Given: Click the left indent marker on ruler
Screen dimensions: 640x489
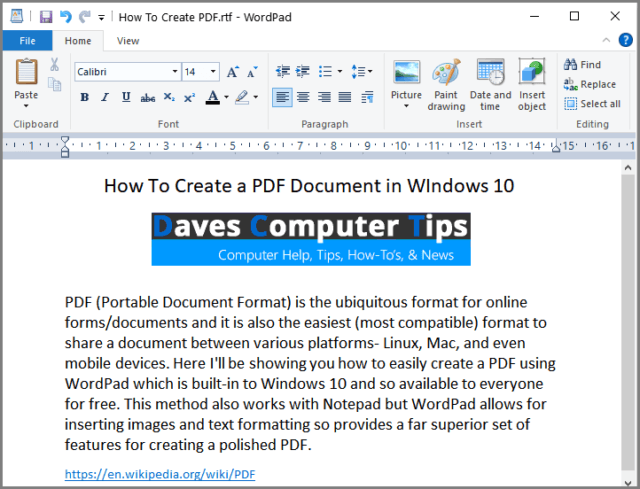Looking at the screenshot, I should coord(65,153).
